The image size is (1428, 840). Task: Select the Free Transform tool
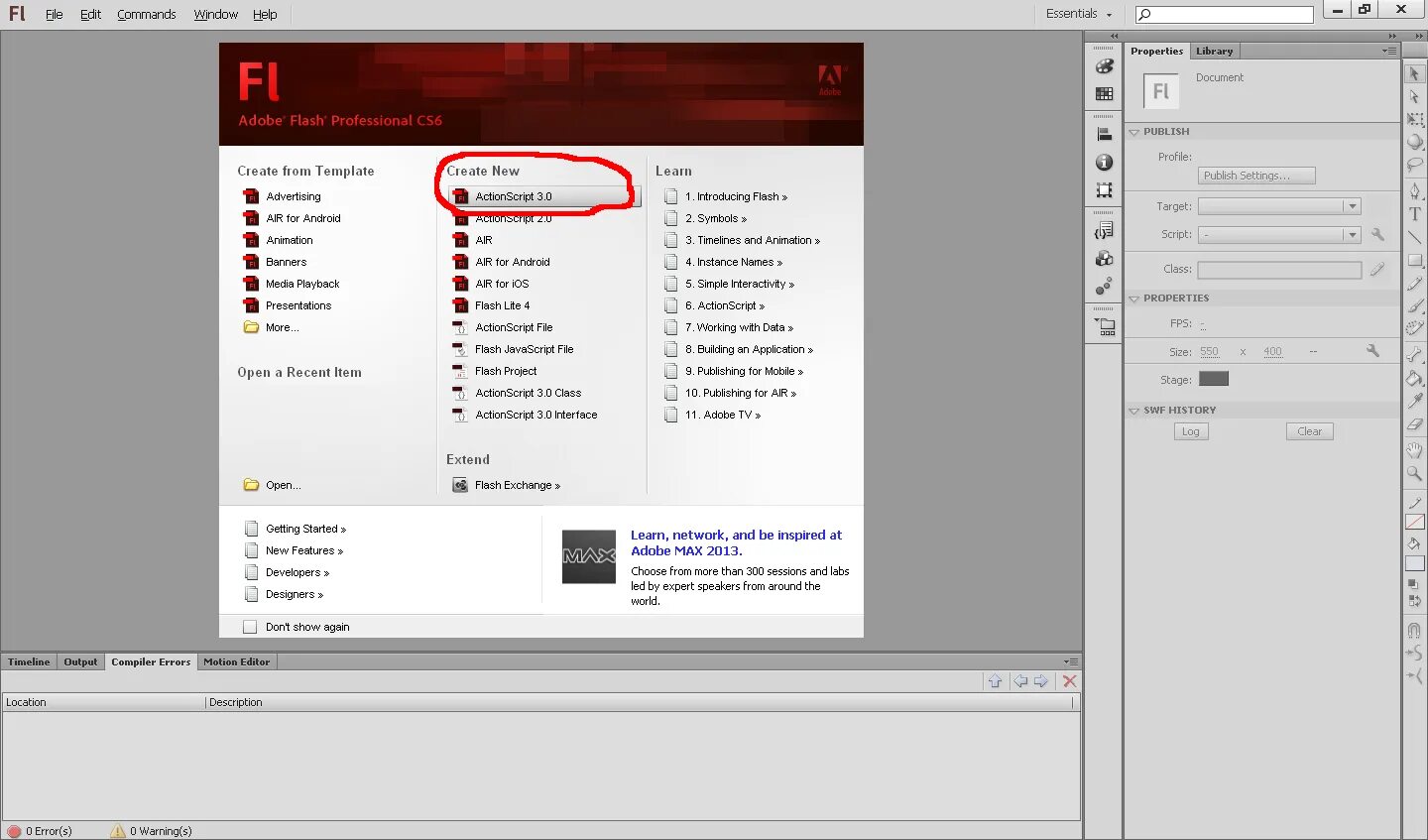tap(1415, 119)
